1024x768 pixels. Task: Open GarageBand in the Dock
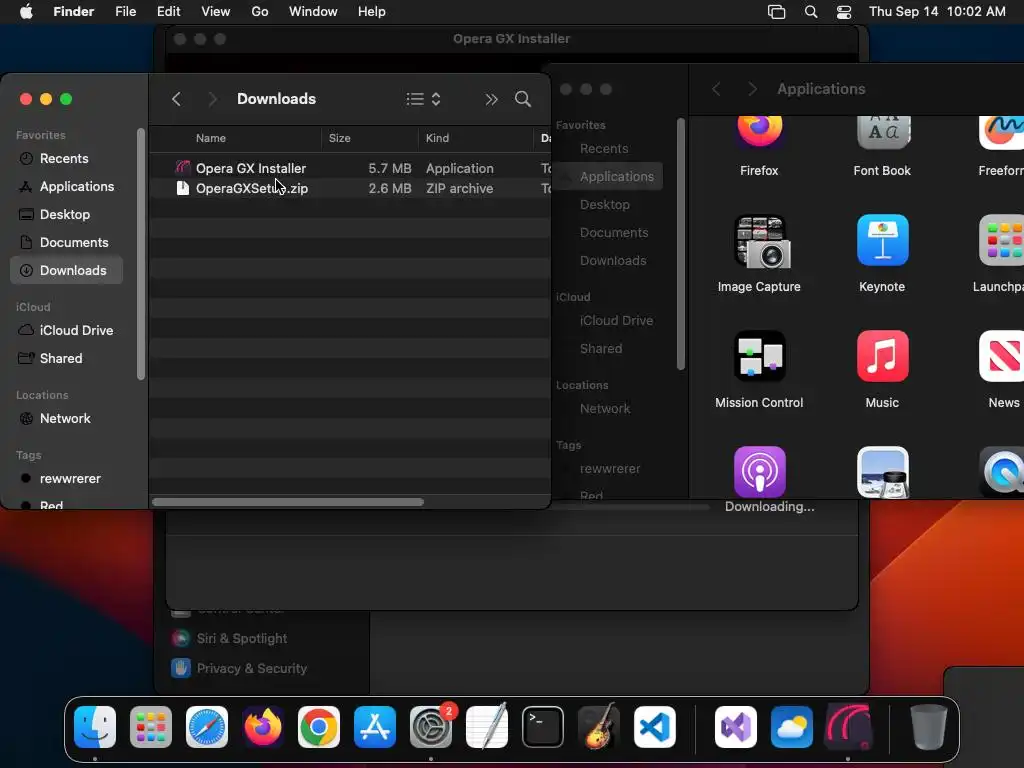(x=599, y=727)
